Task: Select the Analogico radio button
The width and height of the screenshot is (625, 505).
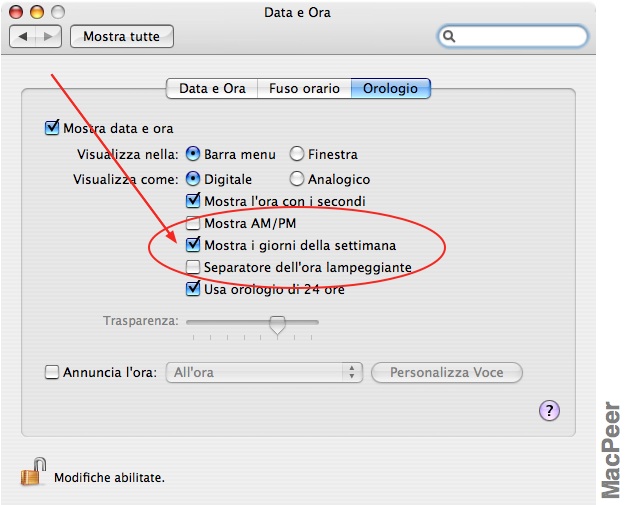Action: tap(297, 179)
